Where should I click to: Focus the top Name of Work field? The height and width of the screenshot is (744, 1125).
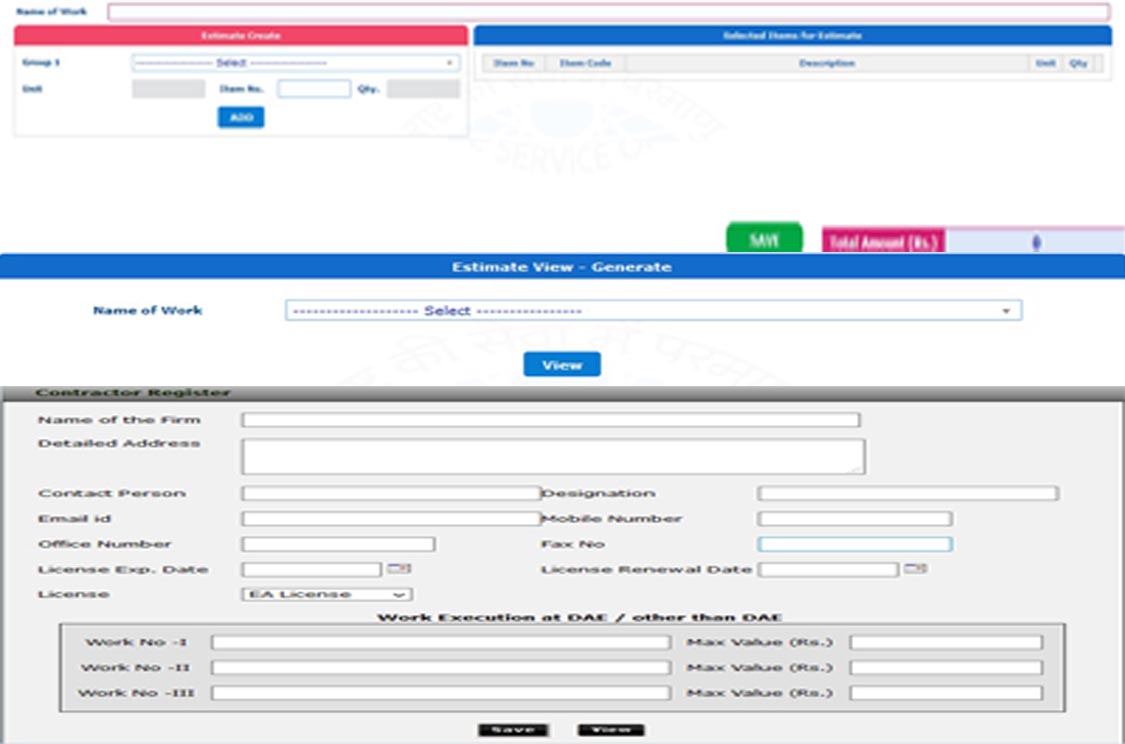[x=608, y=12]
